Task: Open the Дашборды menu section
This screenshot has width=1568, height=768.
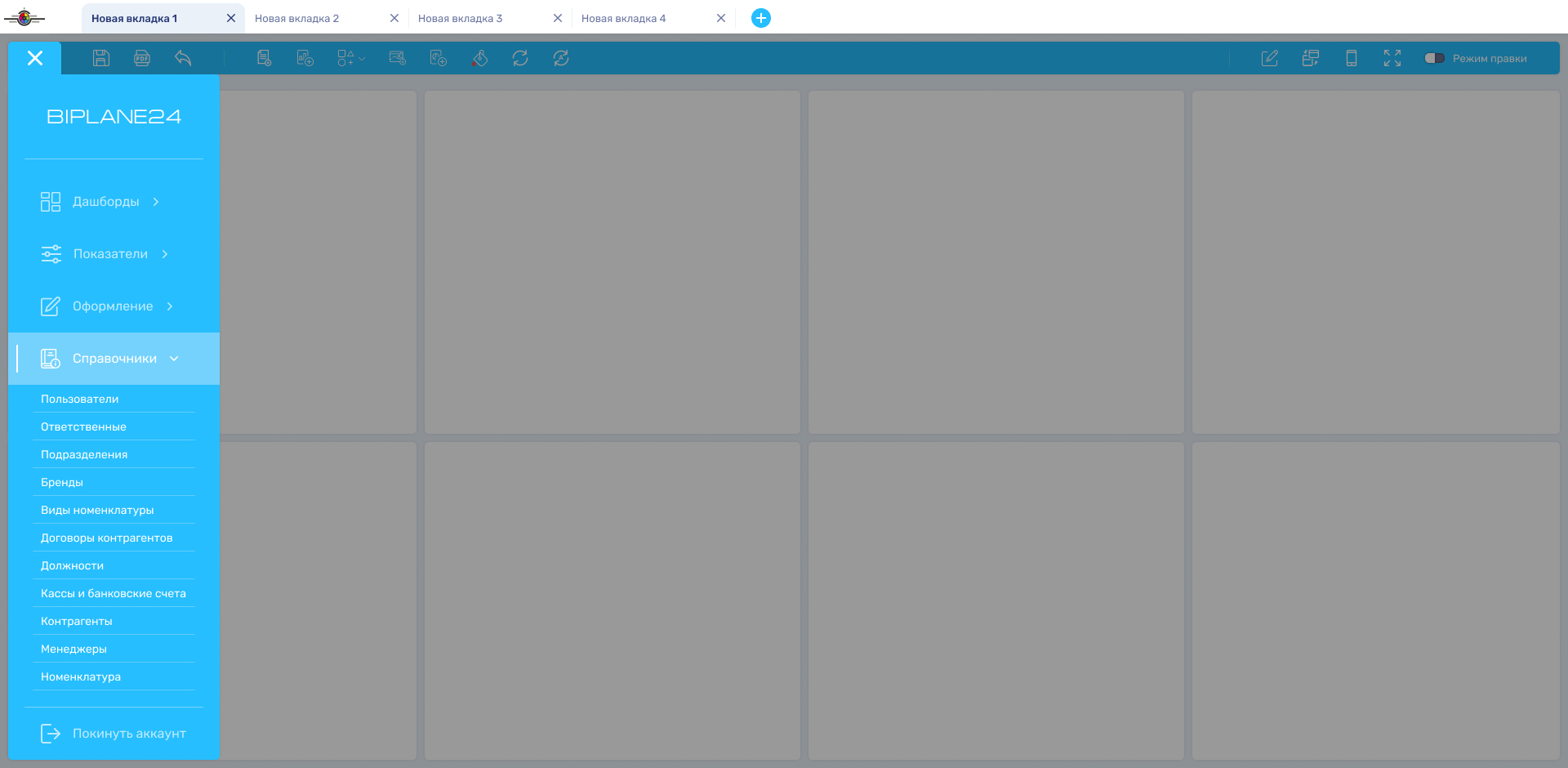Action: click(114, 202)
